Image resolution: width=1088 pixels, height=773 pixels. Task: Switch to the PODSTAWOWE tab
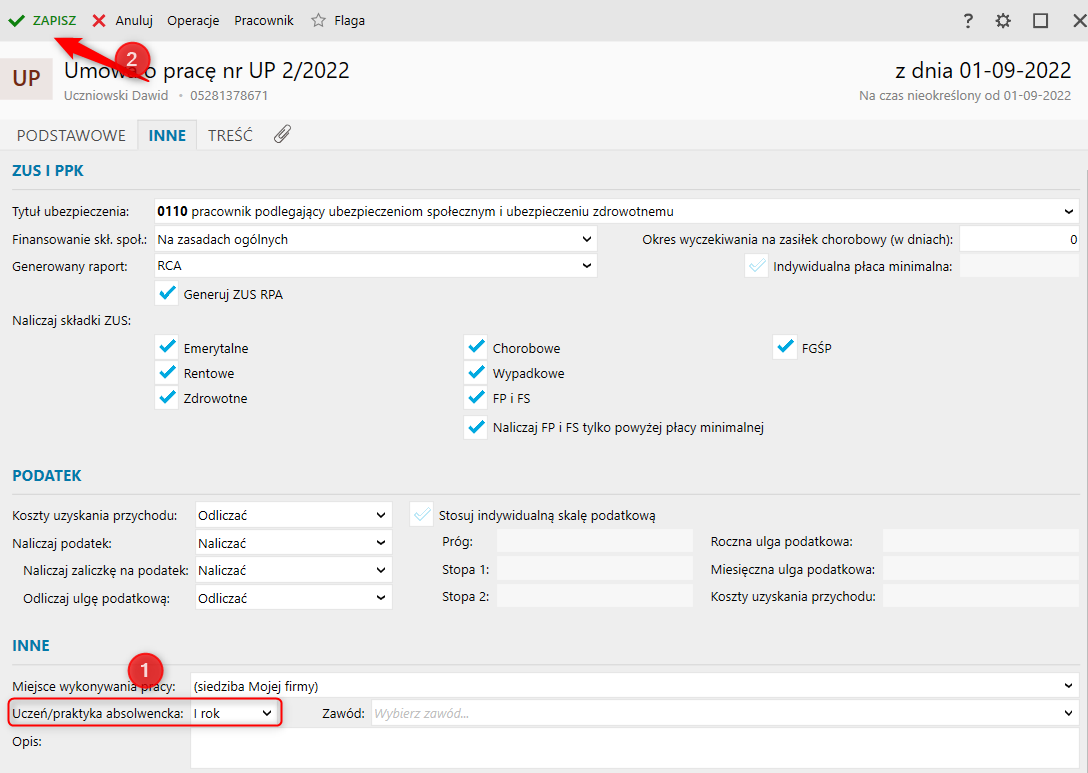tap(71, 135)
